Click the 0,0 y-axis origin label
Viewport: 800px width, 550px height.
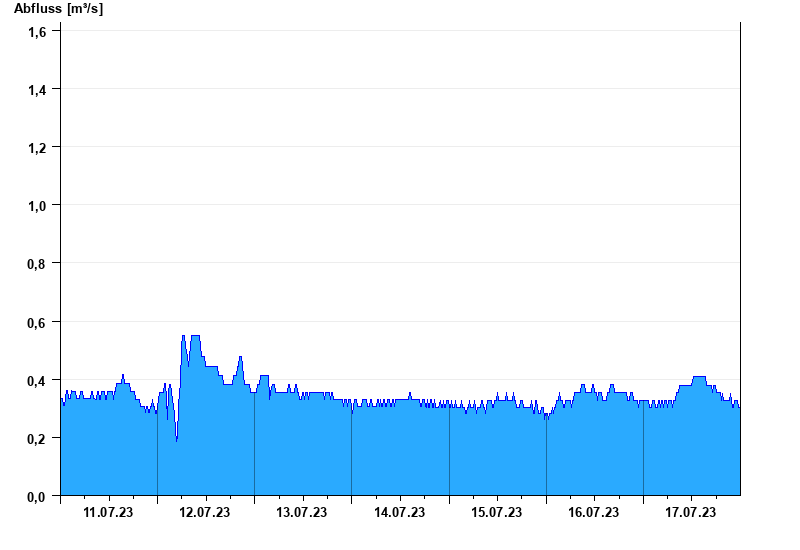pos(37,496)
